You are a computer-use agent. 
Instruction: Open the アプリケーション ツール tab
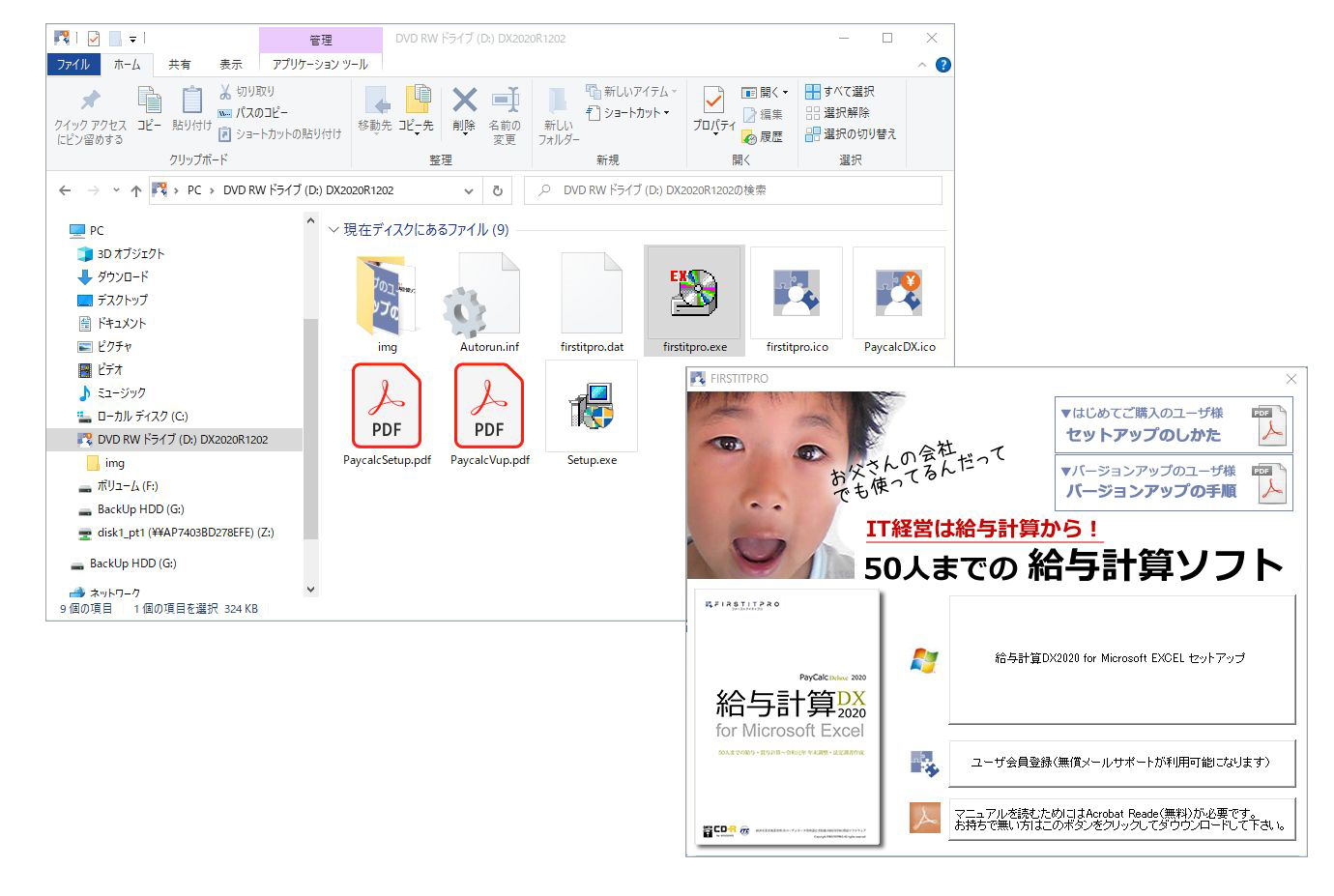320,64
